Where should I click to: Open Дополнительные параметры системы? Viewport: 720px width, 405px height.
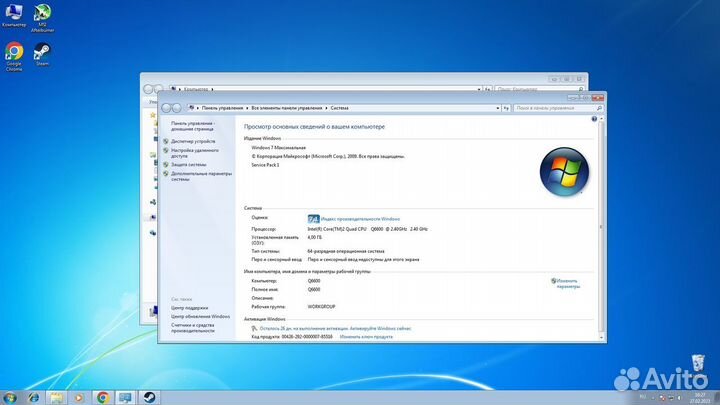[x=201, y=176]
